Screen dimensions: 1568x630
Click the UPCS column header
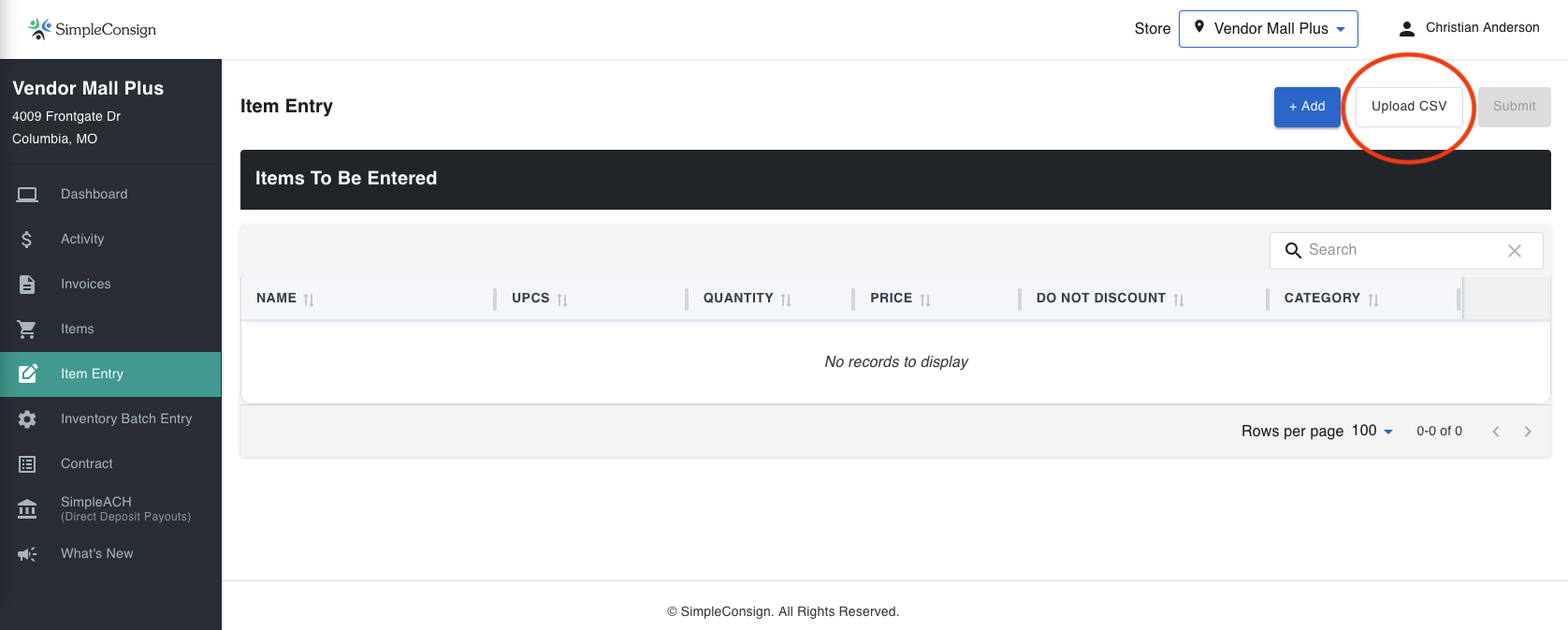click(530, 299)
